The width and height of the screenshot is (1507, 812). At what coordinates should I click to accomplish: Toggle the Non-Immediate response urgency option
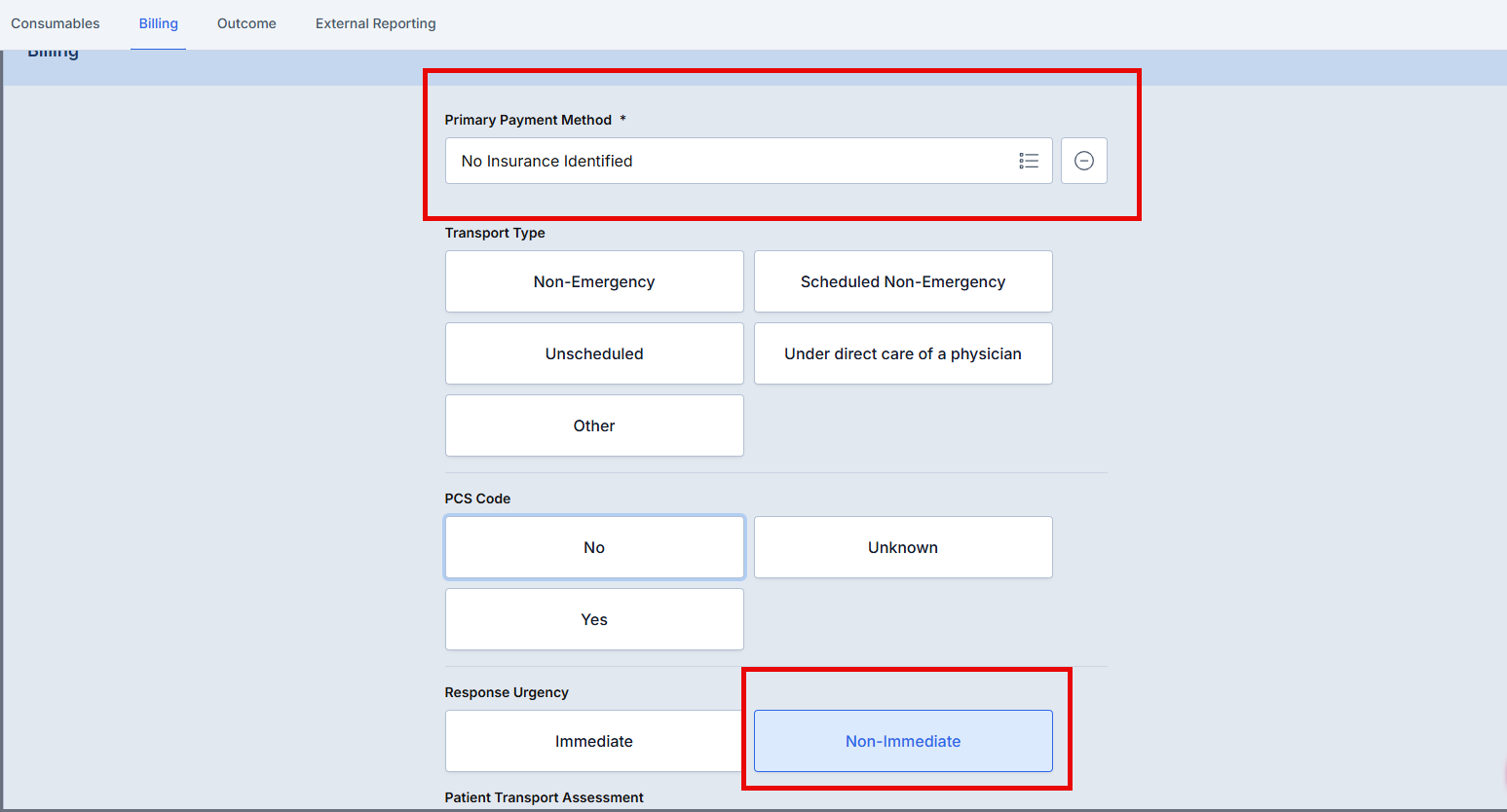pyautogui.click(x=902, y=741)
